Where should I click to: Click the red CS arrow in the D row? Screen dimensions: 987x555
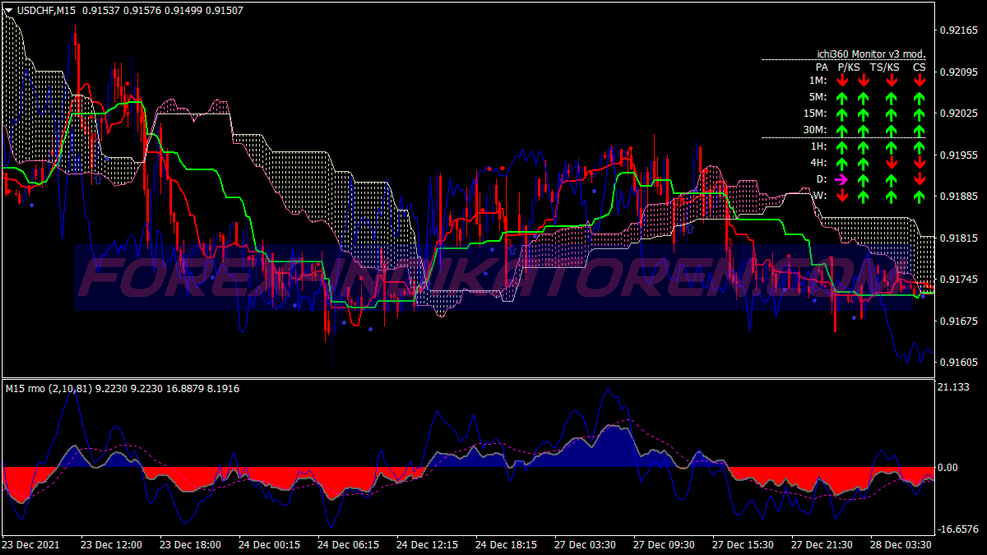point(920,179)
